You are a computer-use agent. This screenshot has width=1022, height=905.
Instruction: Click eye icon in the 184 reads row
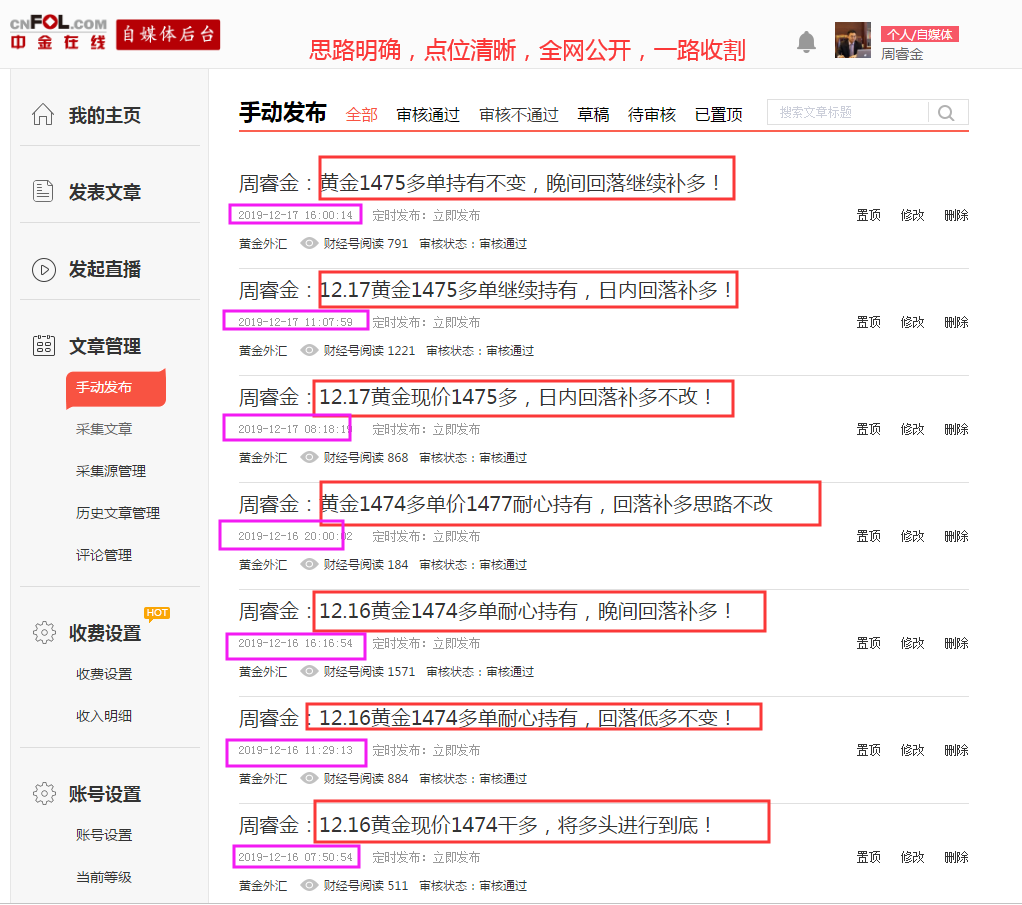click(309, 564)
